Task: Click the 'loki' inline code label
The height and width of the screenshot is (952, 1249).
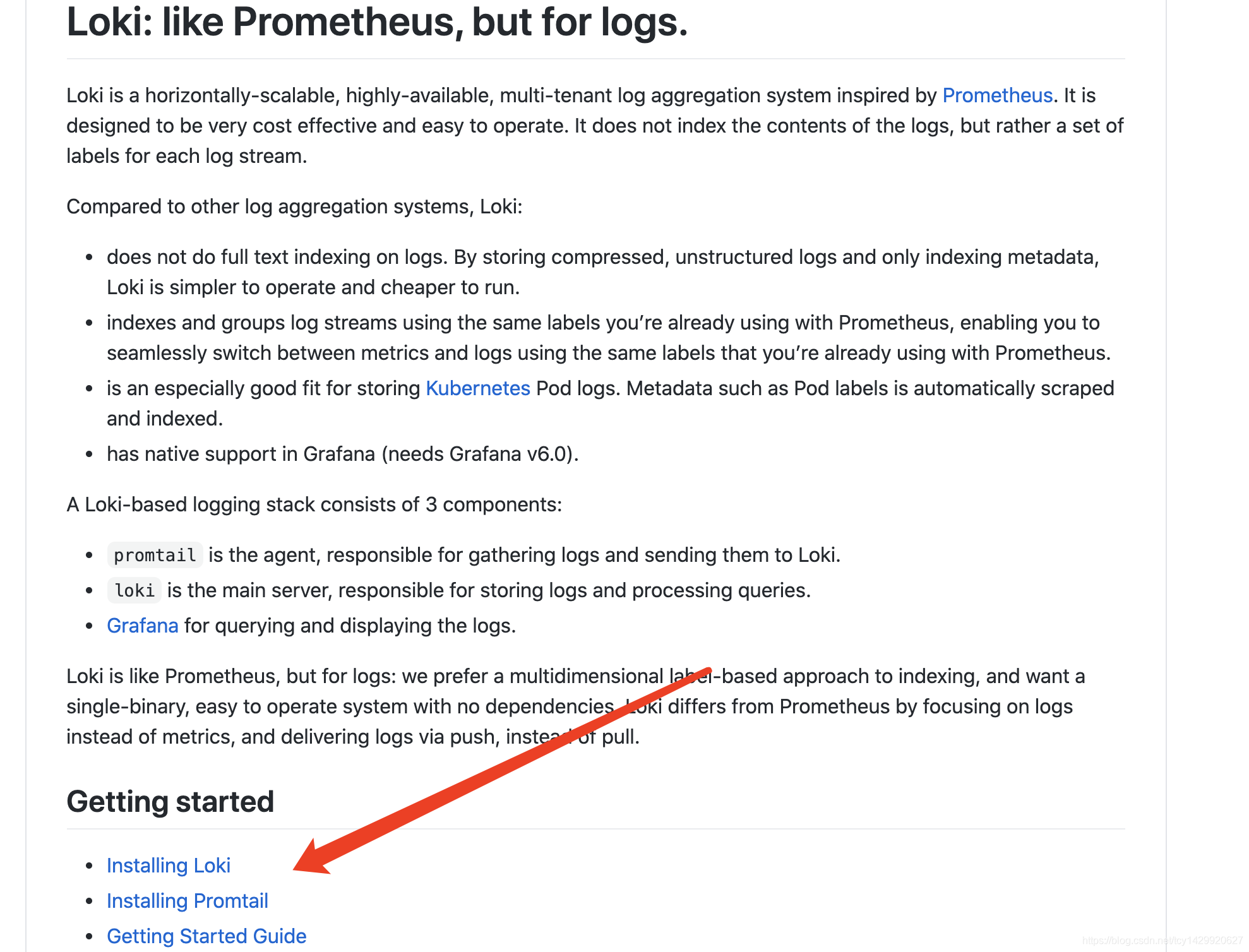Action: [134, 591]
